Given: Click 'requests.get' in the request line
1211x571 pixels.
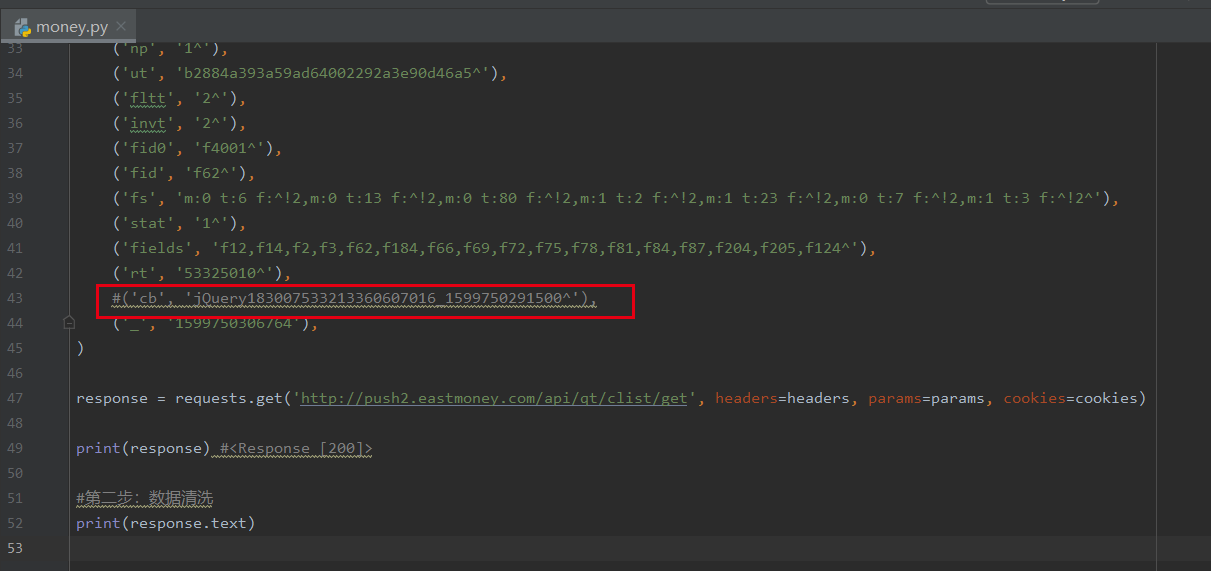Looking at the screenshot, I should click(x=229, y=398).
